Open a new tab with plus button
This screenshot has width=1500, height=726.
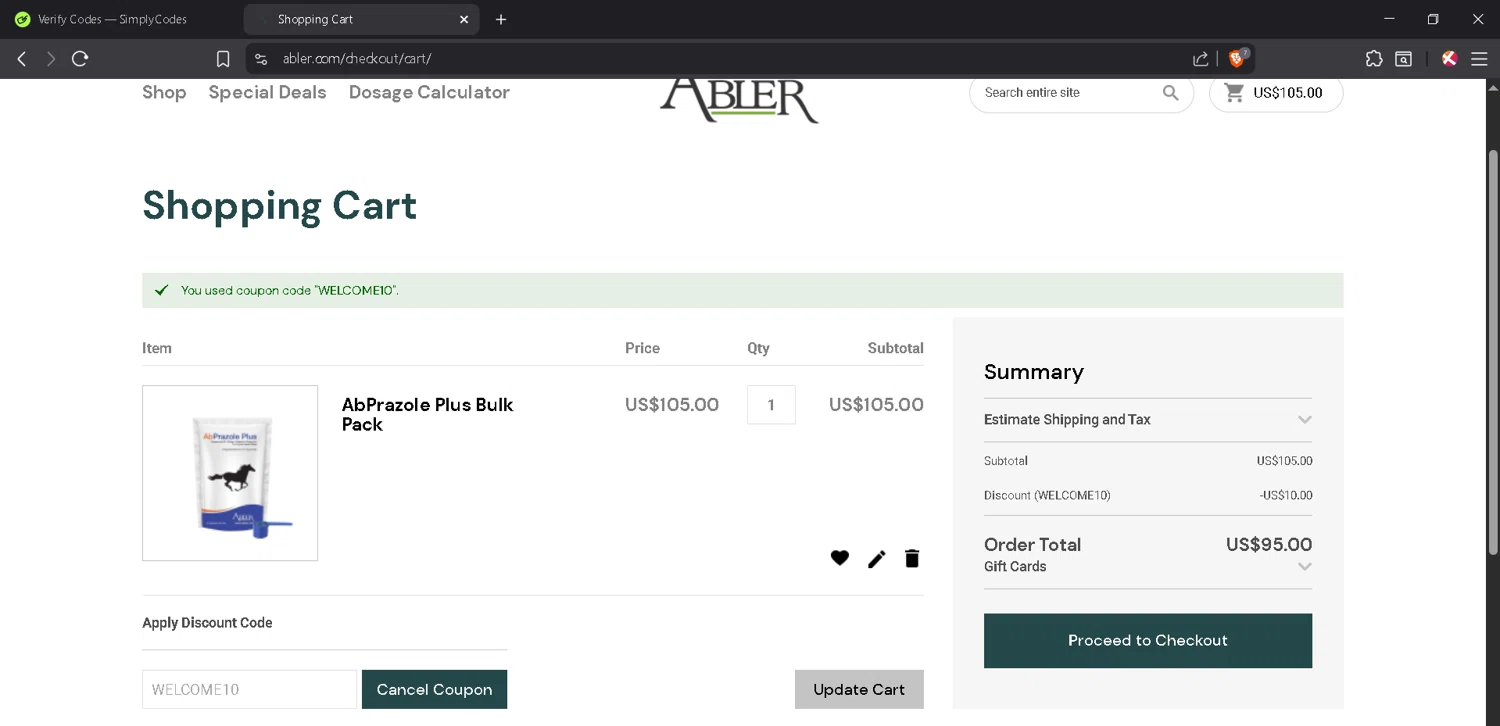tap(501, 19)
